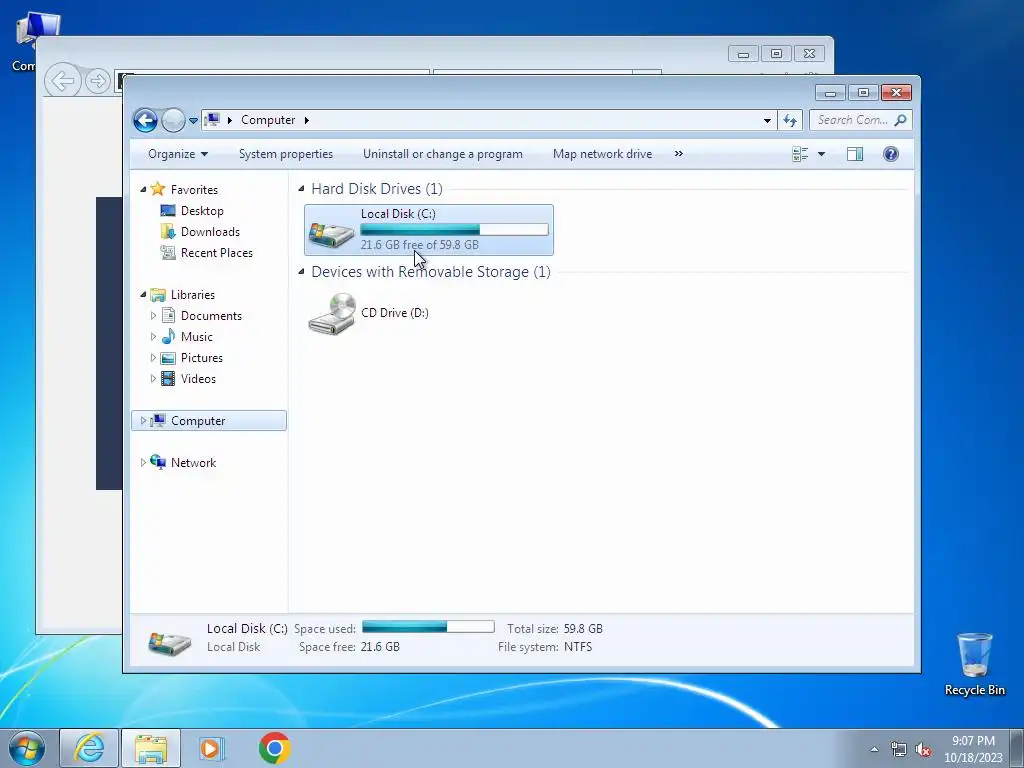1024x768 pixels.
Task: Click the search magnifier icon
Action: (901, 120)
